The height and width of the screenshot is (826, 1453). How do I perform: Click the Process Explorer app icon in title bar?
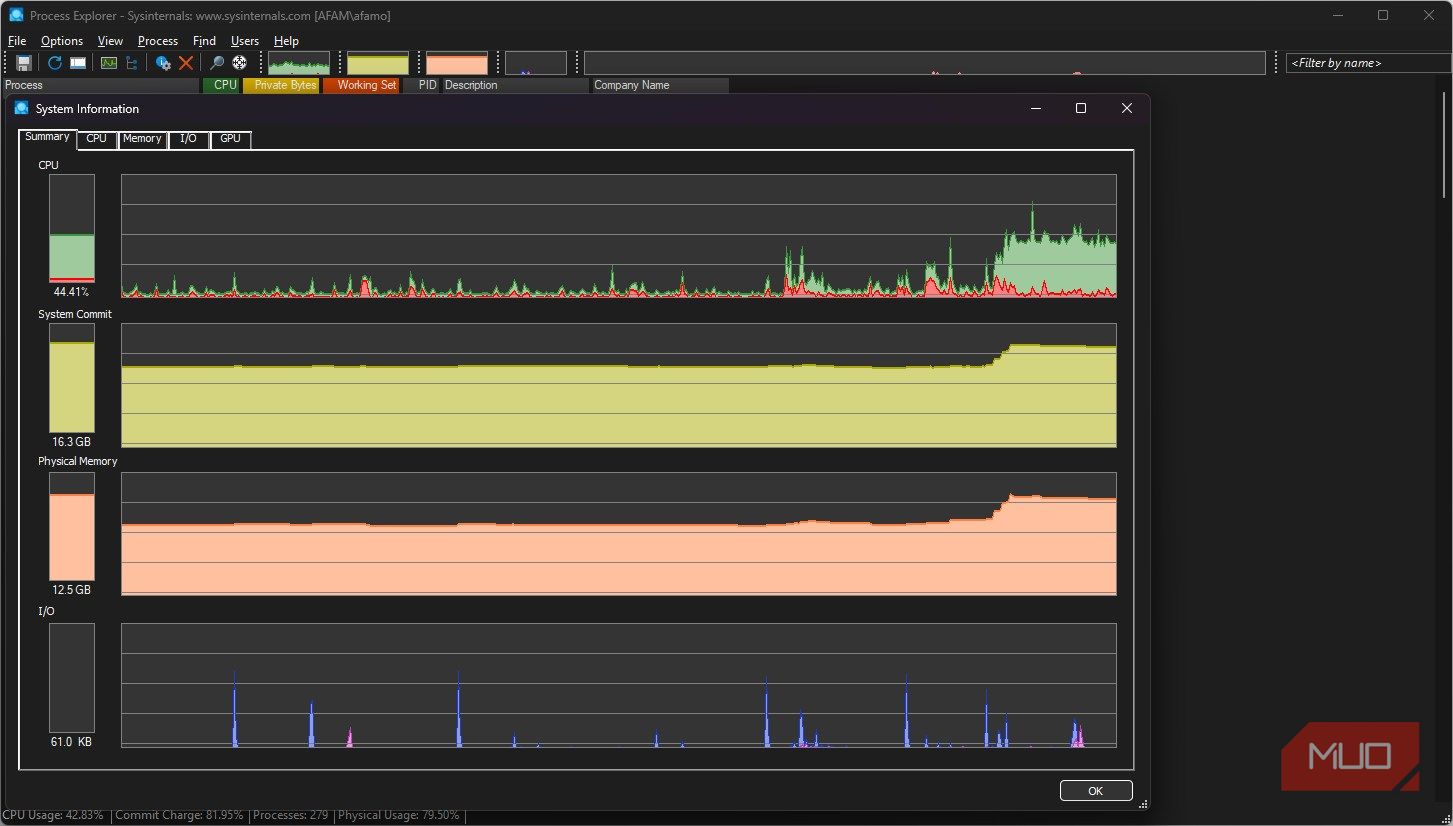coord(16,16)
